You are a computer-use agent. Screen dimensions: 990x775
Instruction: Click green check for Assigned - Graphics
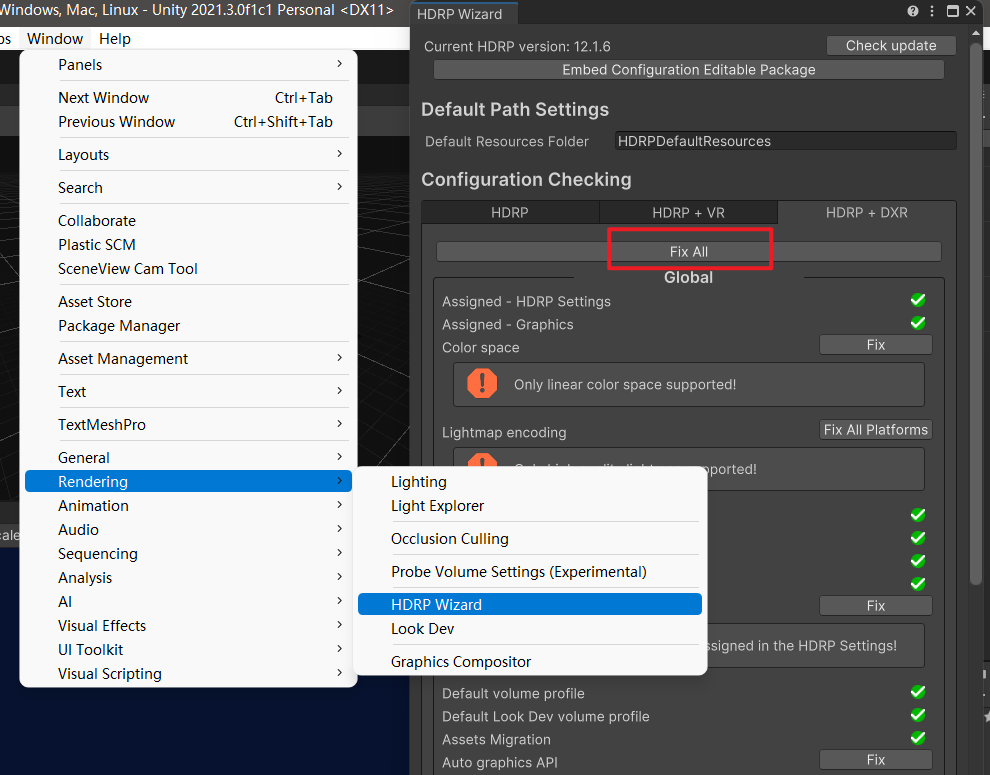(917, 323)
